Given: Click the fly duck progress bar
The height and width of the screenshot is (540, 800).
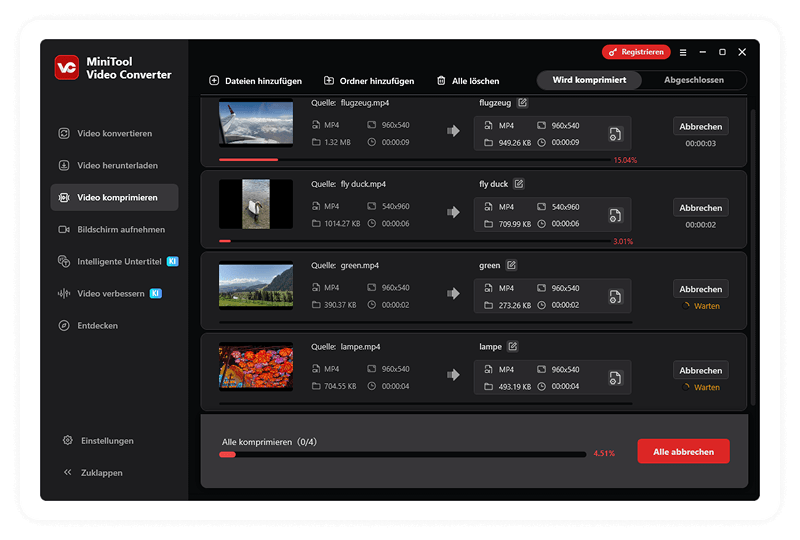Looking at the screenshot, I should coord(415,241).
